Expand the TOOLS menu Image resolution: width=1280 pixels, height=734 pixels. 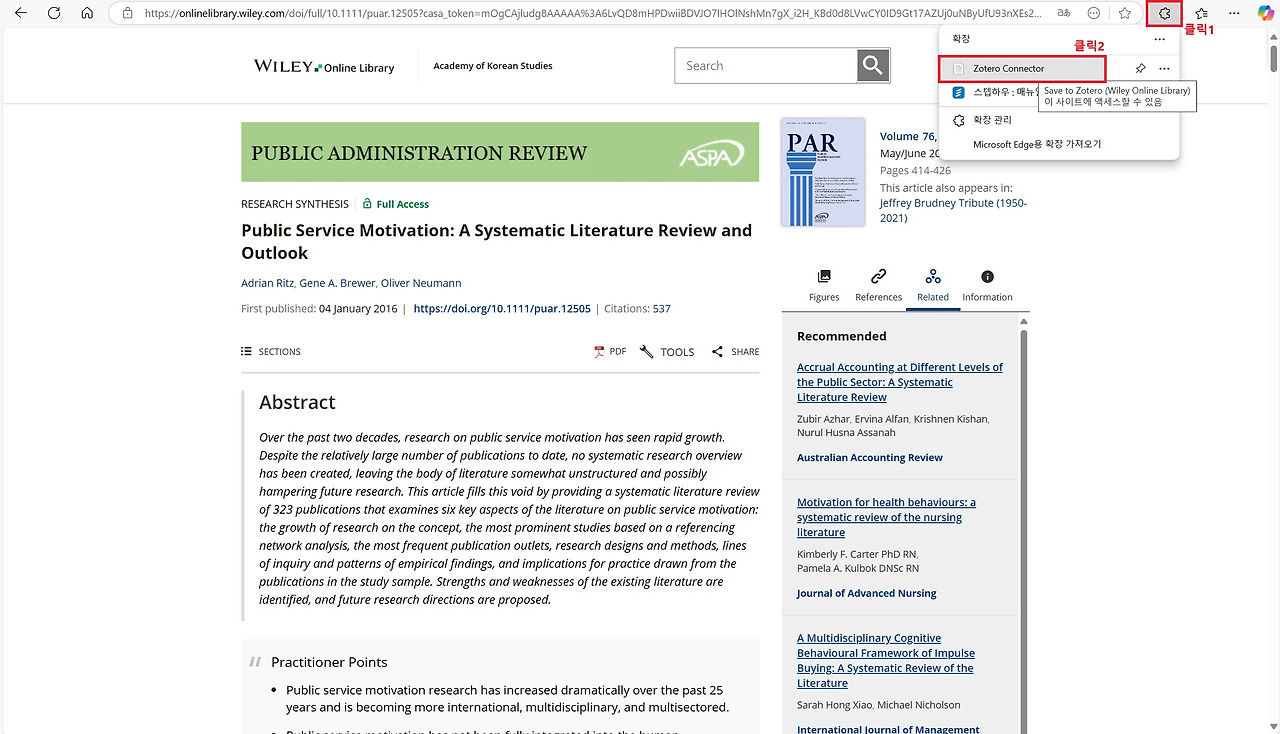coord(667,352)
